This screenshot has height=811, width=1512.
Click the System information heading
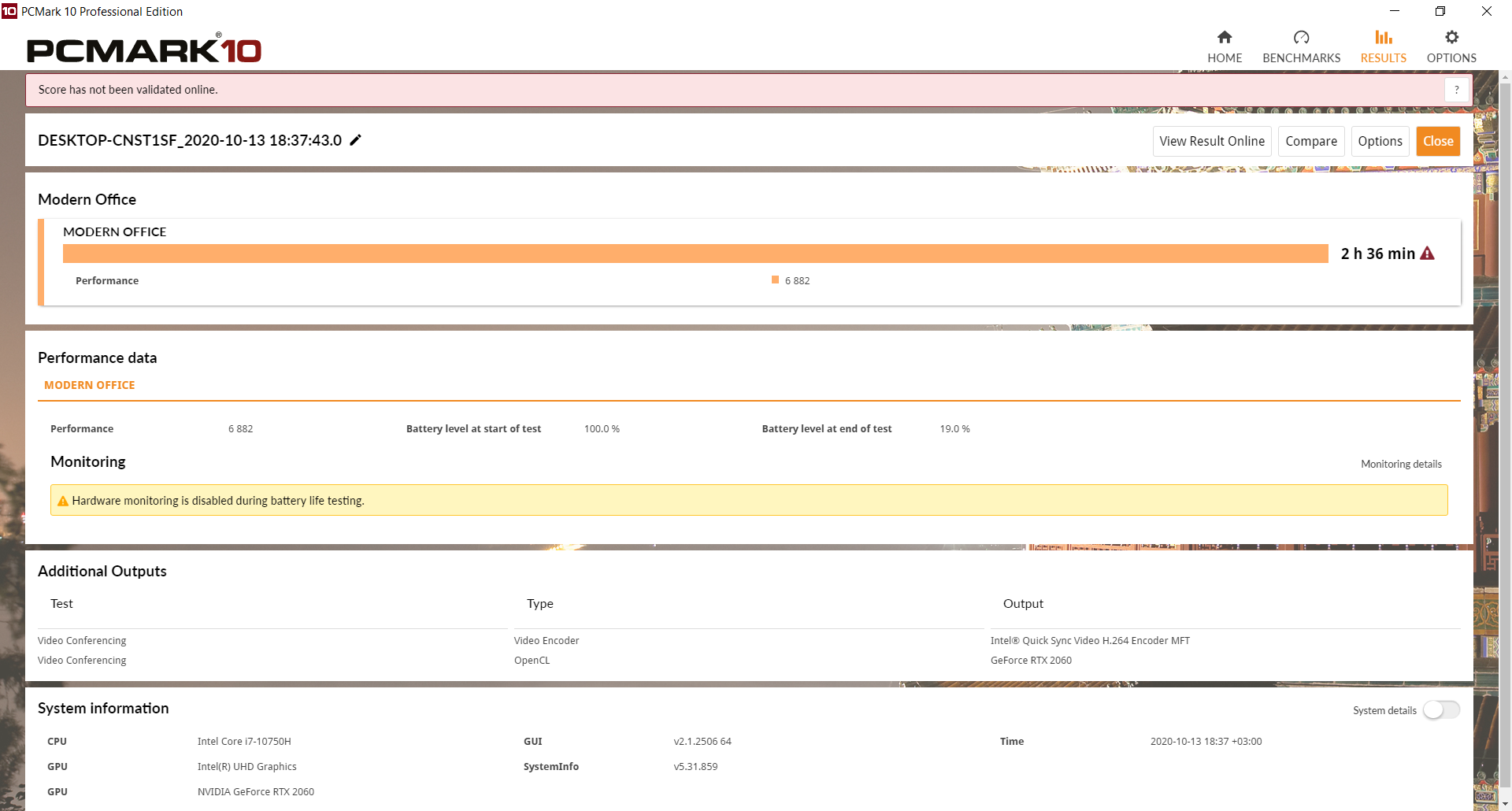pyautogui.click(x=103, y=708)
